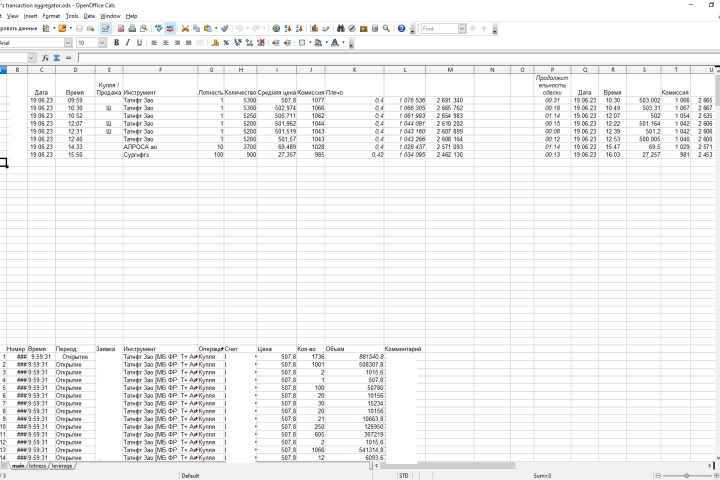
Task: Toggle Underline formatting
Action: (139, 43)
